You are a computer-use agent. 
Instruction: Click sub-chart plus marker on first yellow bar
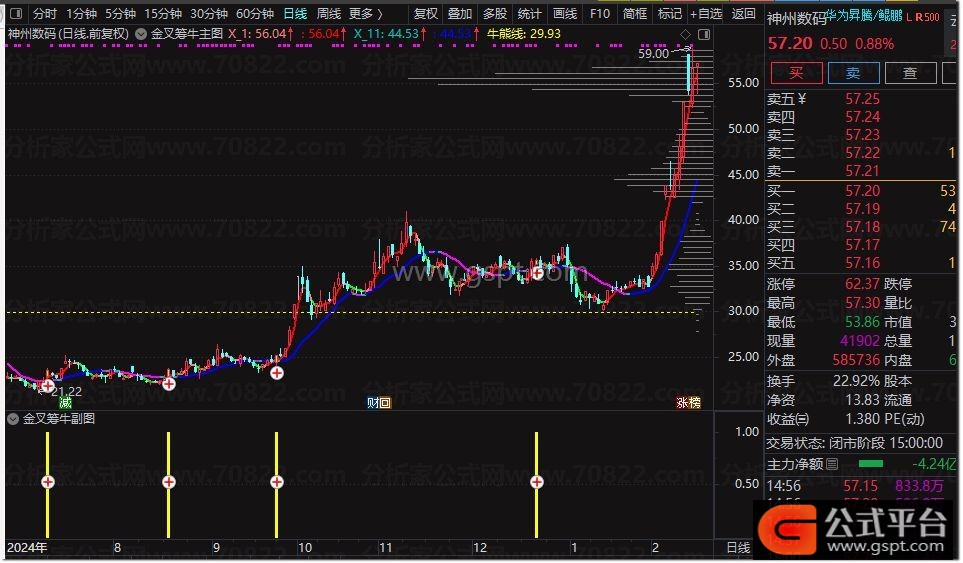coord(48,482)
